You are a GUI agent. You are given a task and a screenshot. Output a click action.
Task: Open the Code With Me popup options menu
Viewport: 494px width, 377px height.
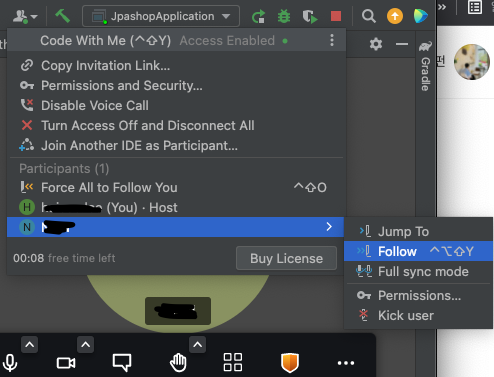point(332,40)
